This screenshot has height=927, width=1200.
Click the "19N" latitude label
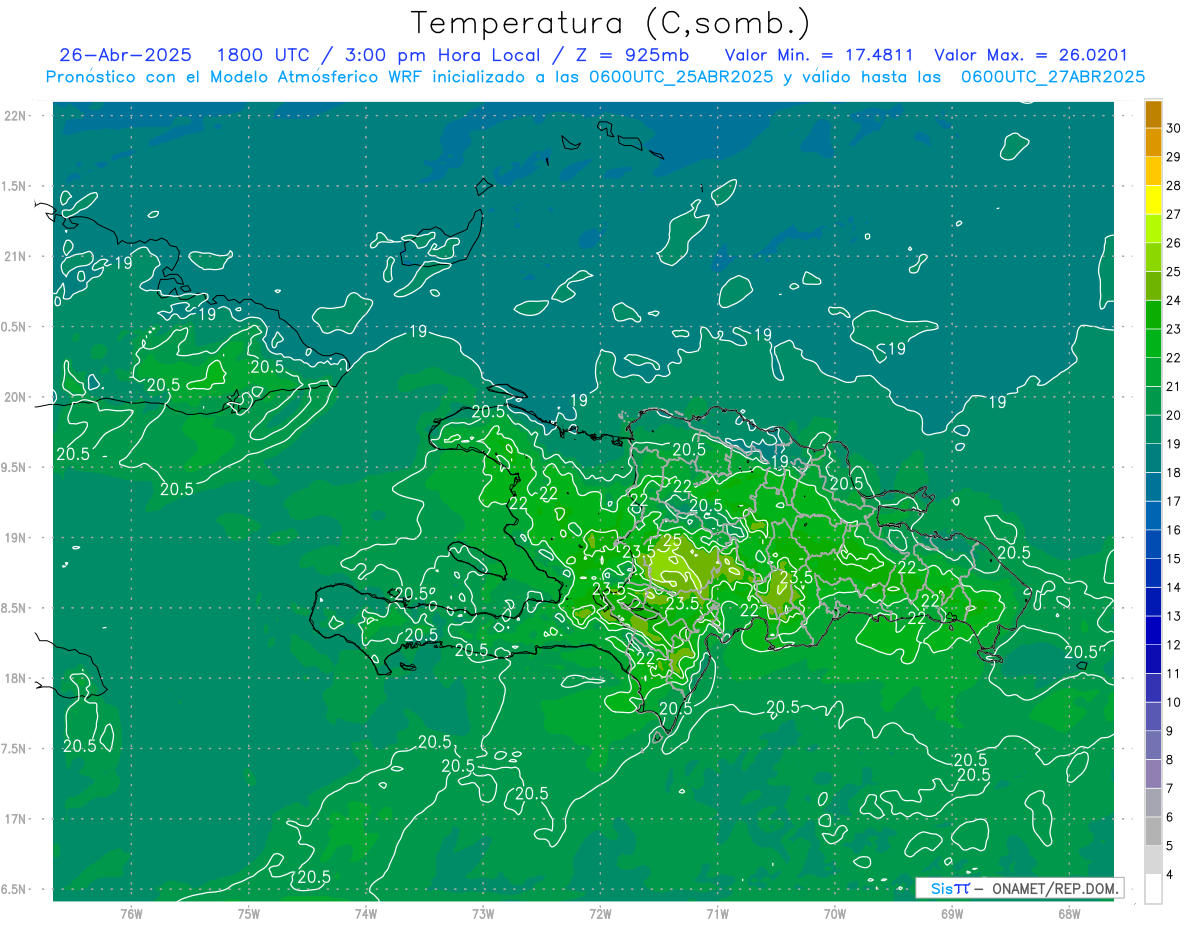pos(17,538)
